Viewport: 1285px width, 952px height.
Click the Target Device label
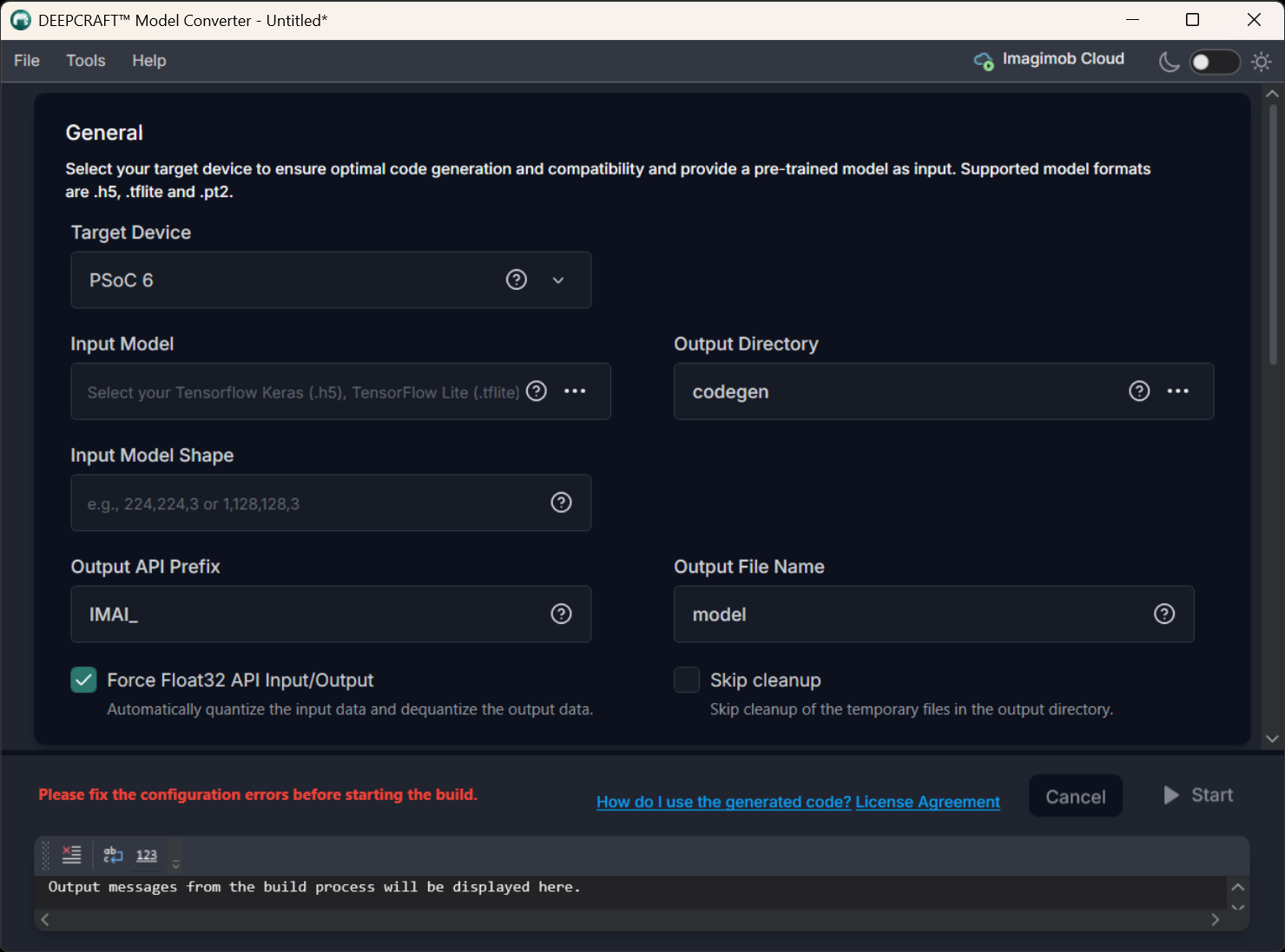131,233
